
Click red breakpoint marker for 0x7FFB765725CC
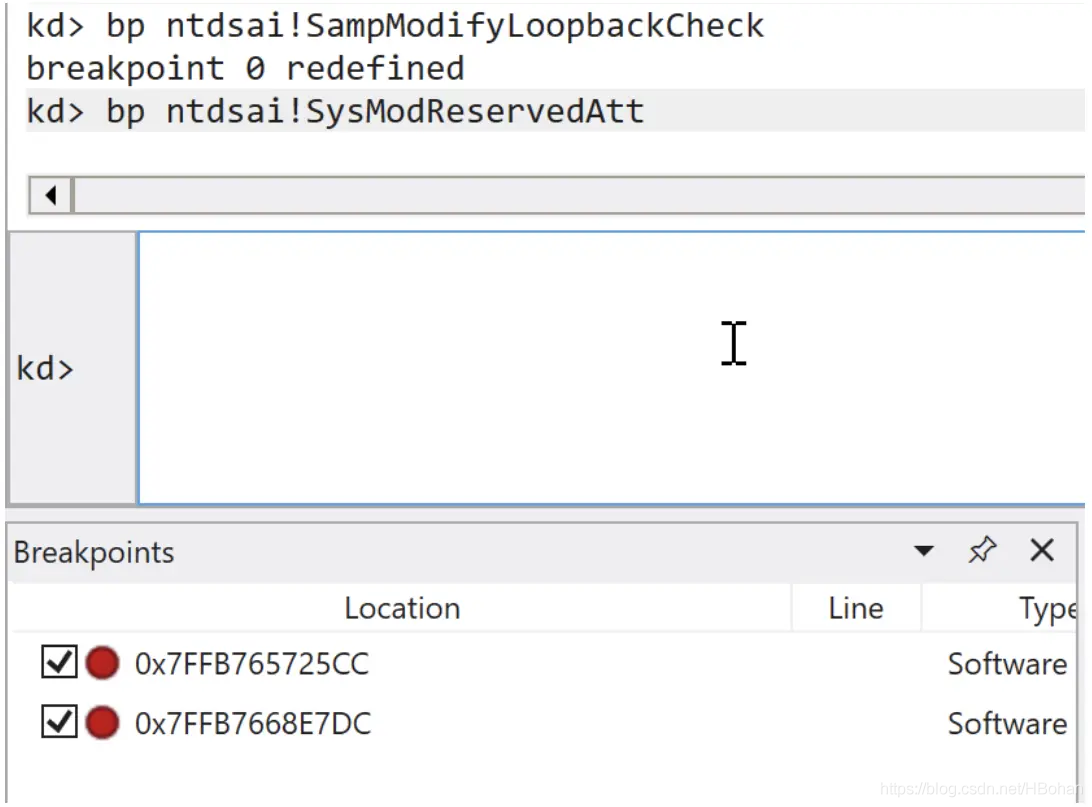coord(102,662)
